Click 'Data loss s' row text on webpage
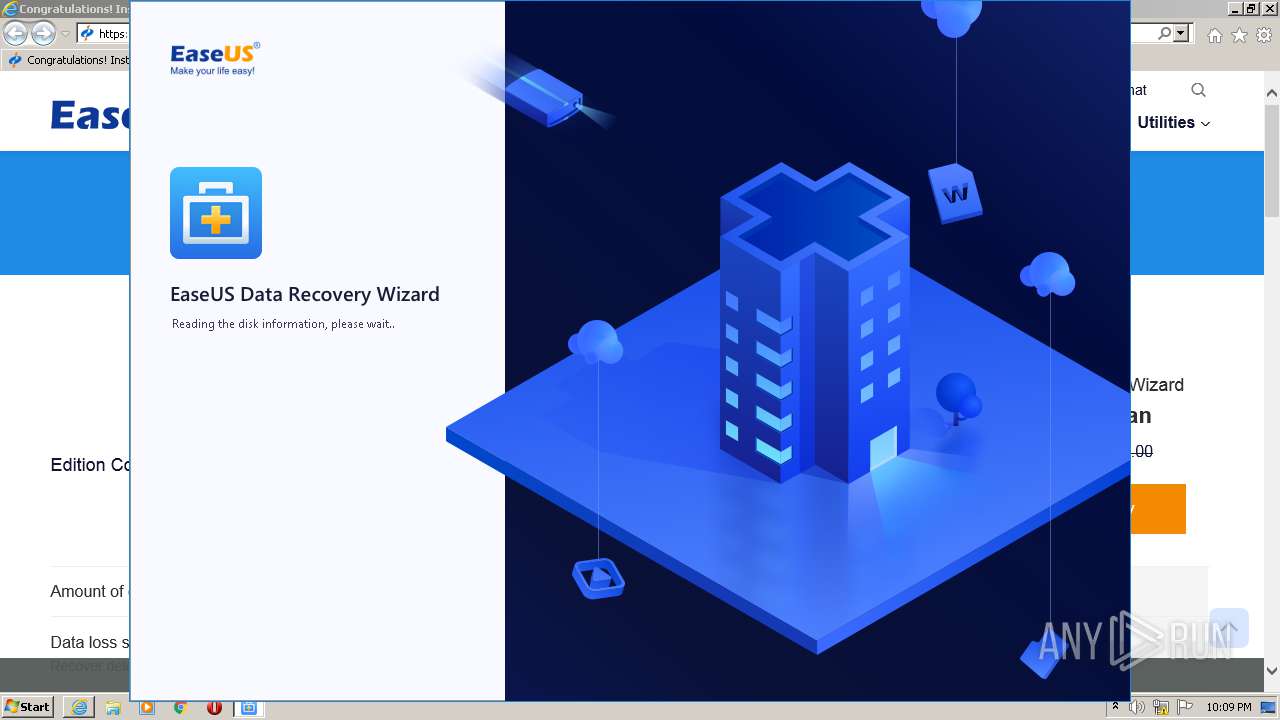Image resolution: width=1280 pixels, height=720 pixels. coord(90,642)
